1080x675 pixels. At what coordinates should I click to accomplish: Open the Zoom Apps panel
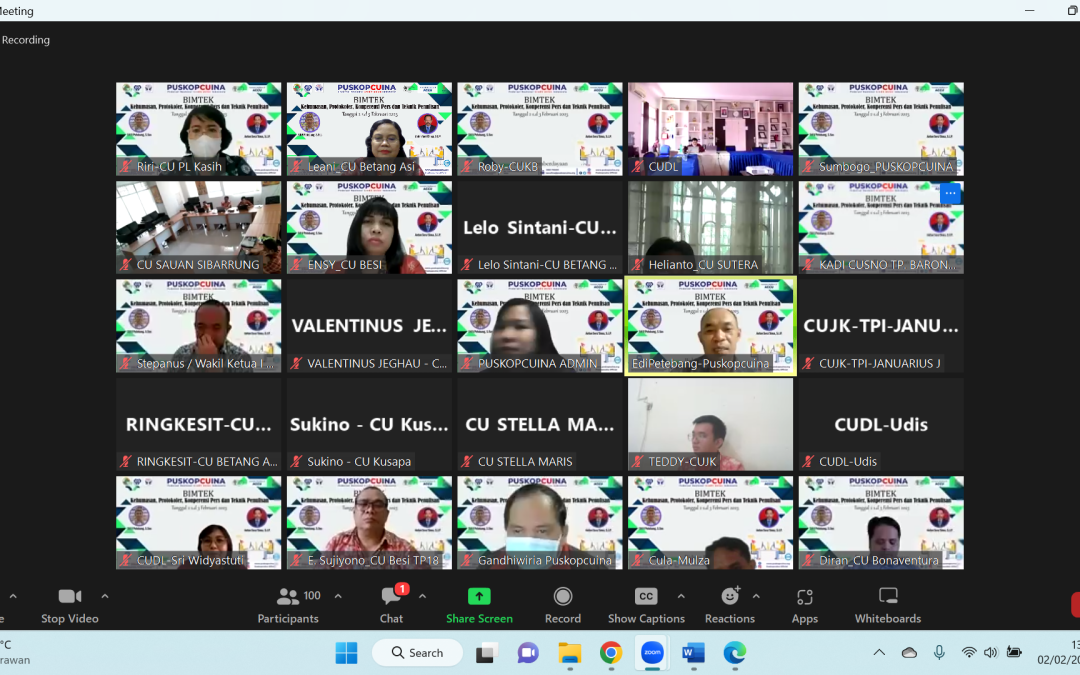coord(805,604)
